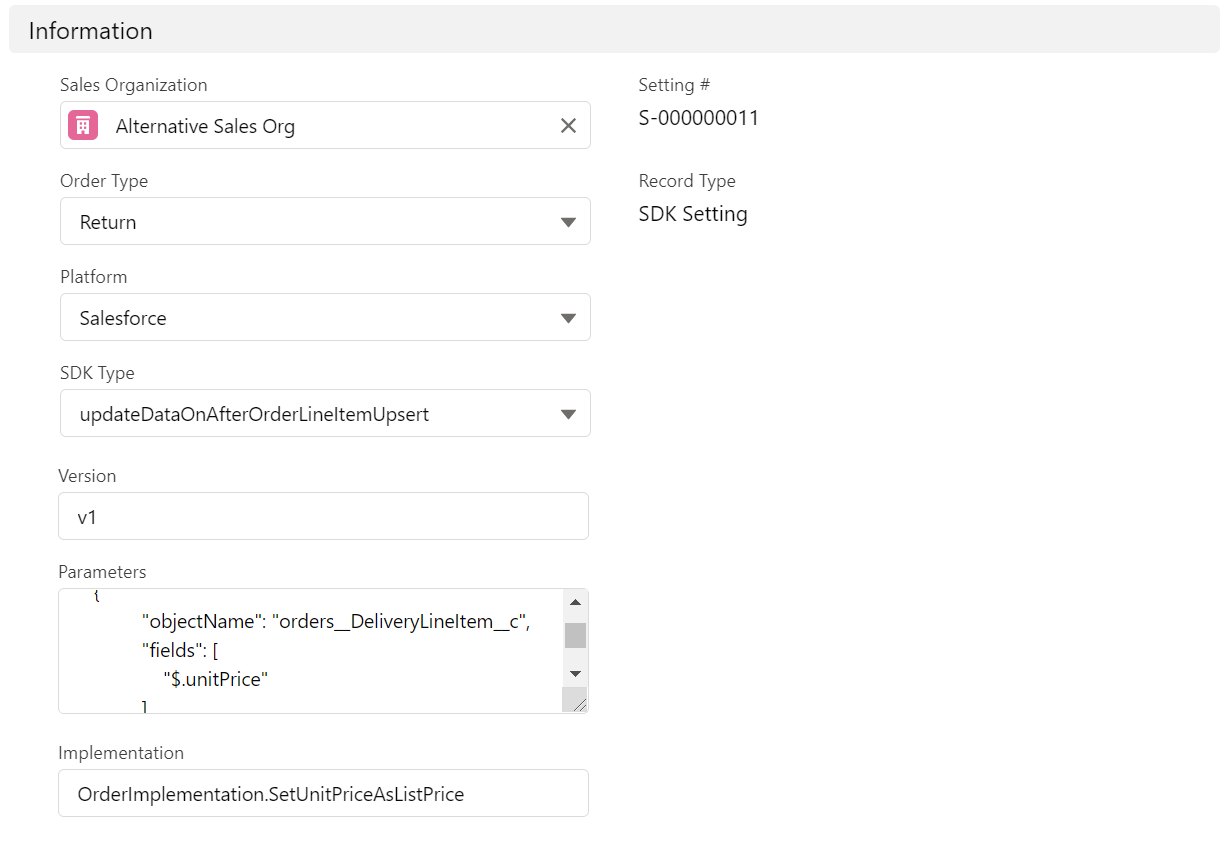1228x846 pixels.
Task: Click the Parameters scrollbar thumb
Action: click(575, 635)
